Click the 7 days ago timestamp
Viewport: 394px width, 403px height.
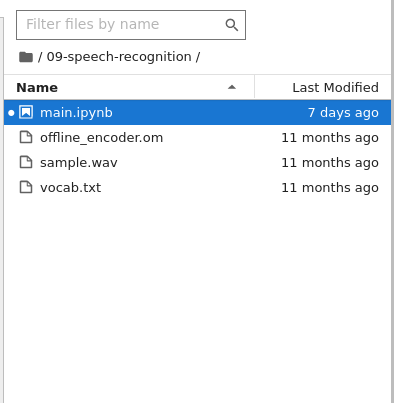point(343,113)
